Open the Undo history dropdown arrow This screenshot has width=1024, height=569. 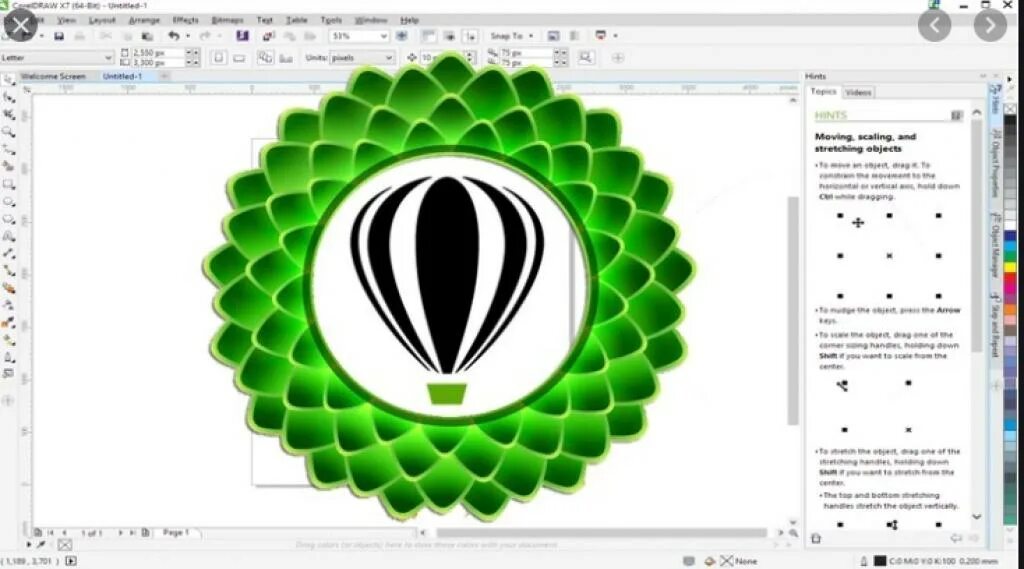pos(188,36)
